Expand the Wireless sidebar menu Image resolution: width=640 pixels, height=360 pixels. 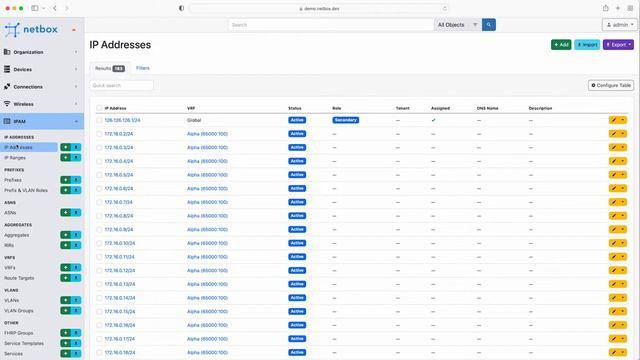coord(42,104)
